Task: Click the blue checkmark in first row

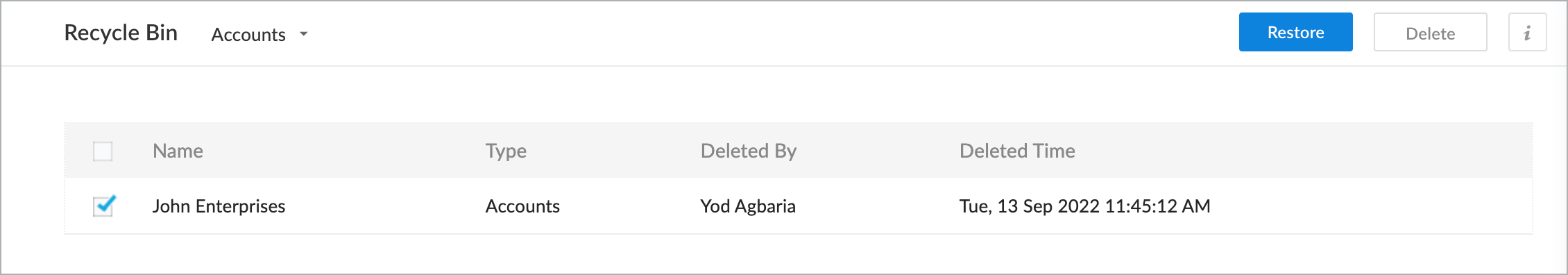Action: (x=105, y=204)
